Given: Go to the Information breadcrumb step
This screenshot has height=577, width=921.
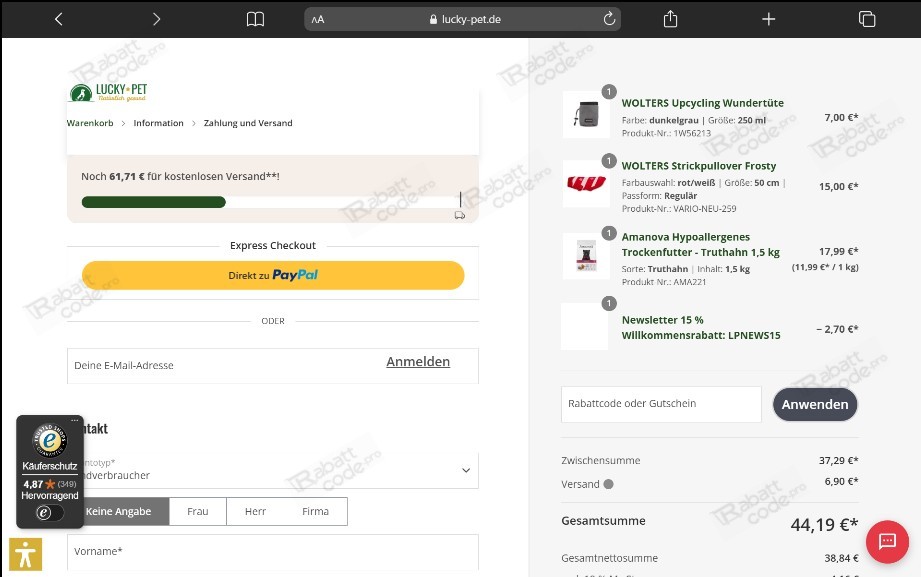Looking at the screenshot, I should point(159,123).
